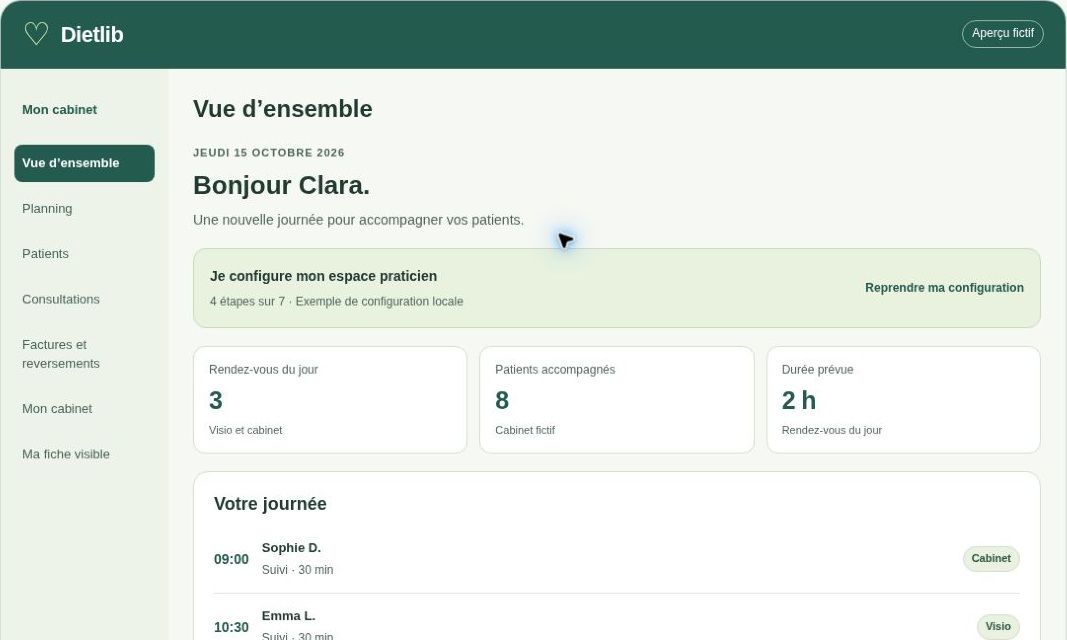Select Vue d'ensemble in the sidebar
The width and height of the screenshot is (1067, 640).
tap(84, 163)
